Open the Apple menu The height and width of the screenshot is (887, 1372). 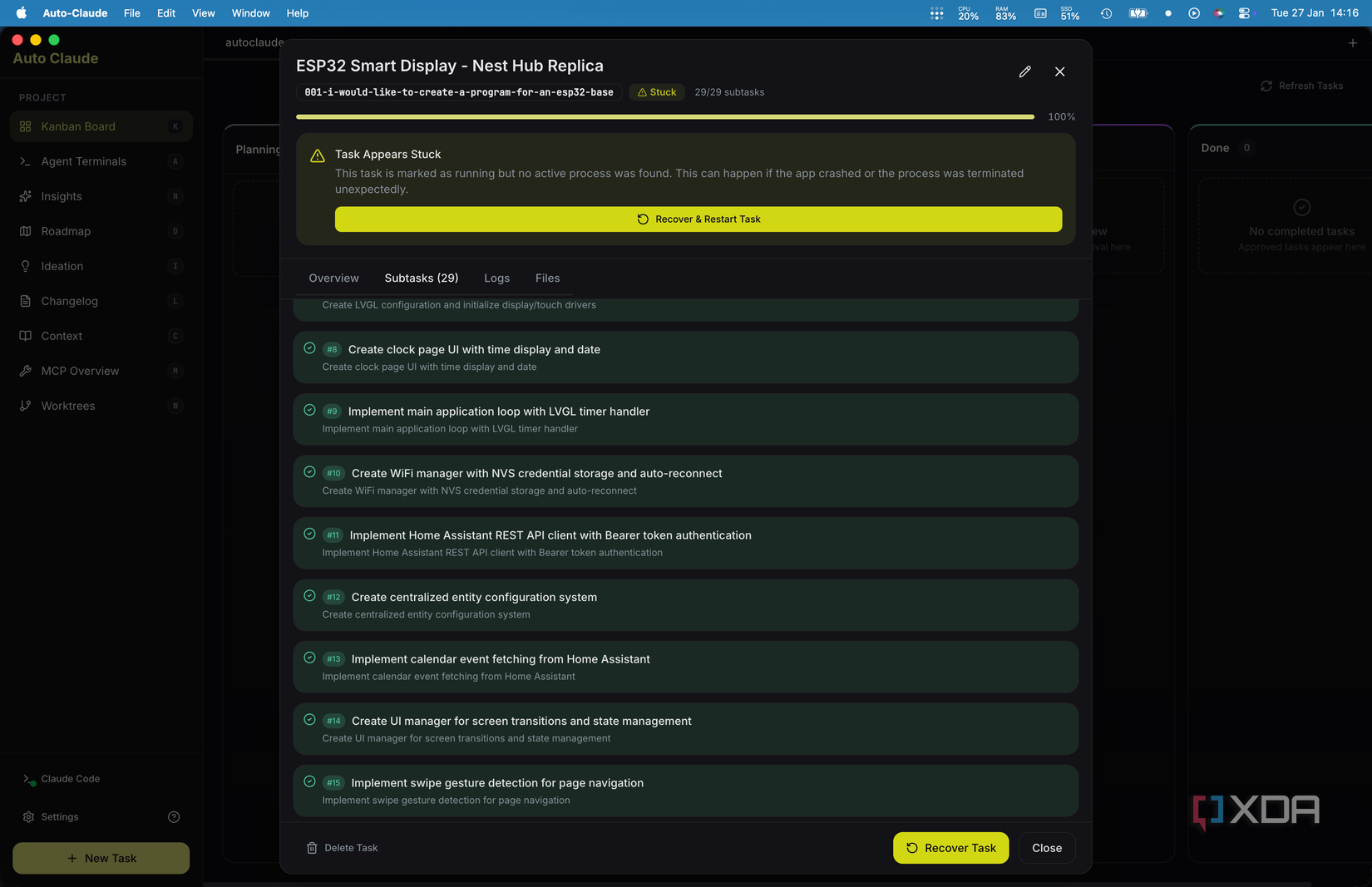[22, 13]
